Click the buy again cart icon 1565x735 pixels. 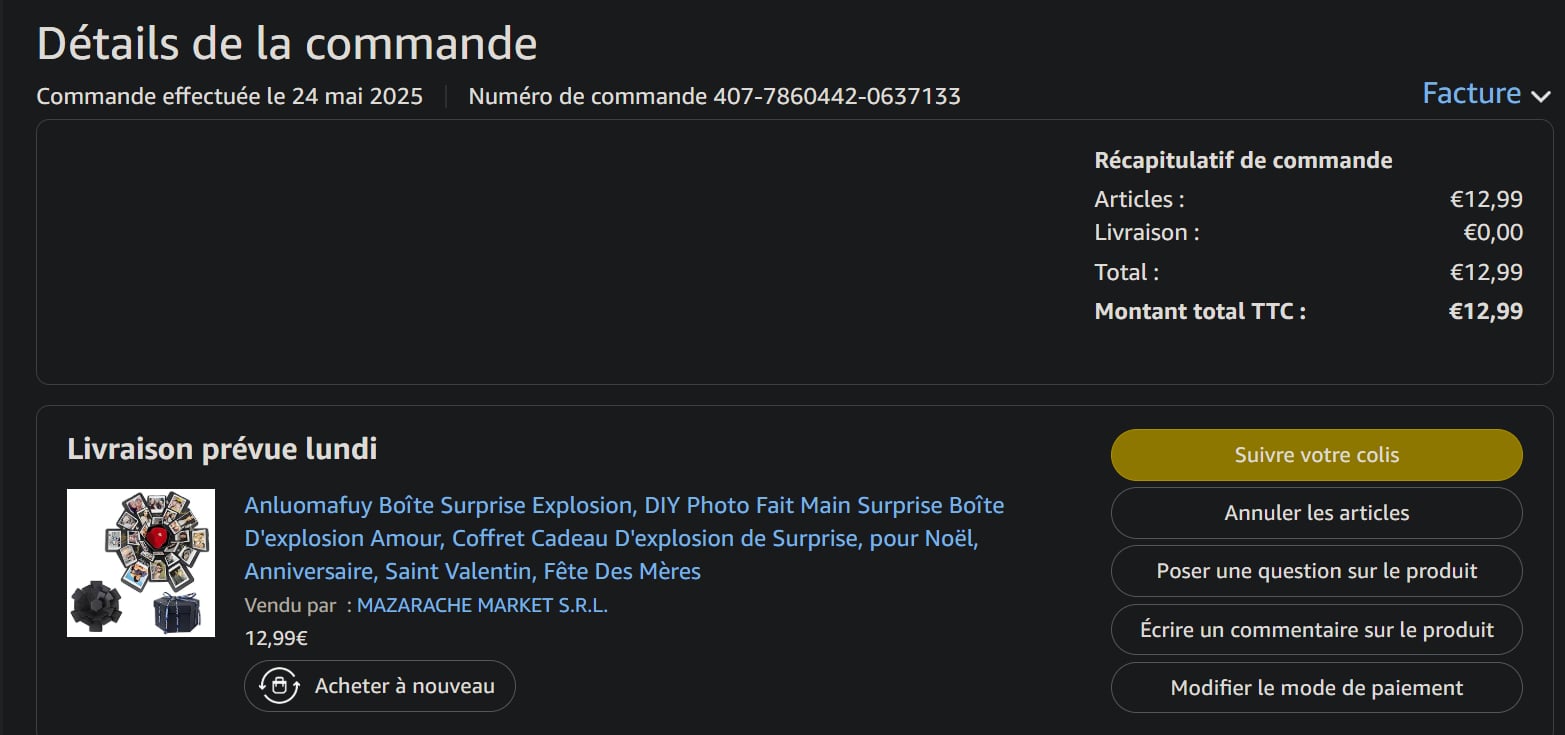[279, 686]
